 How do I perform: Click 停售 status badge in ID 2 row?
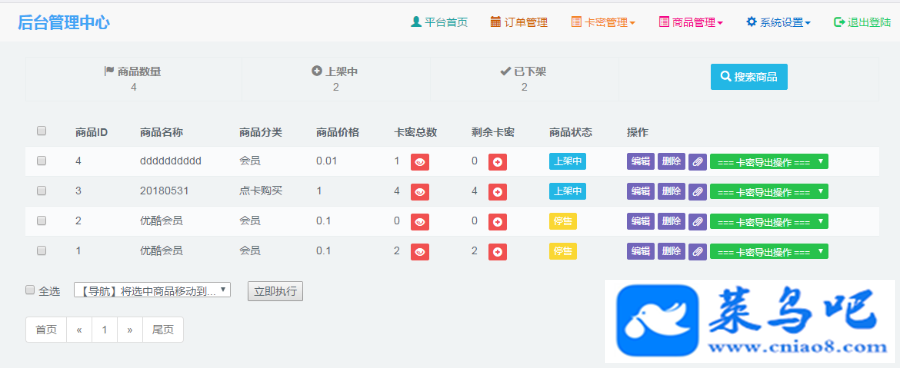(563, 221)
